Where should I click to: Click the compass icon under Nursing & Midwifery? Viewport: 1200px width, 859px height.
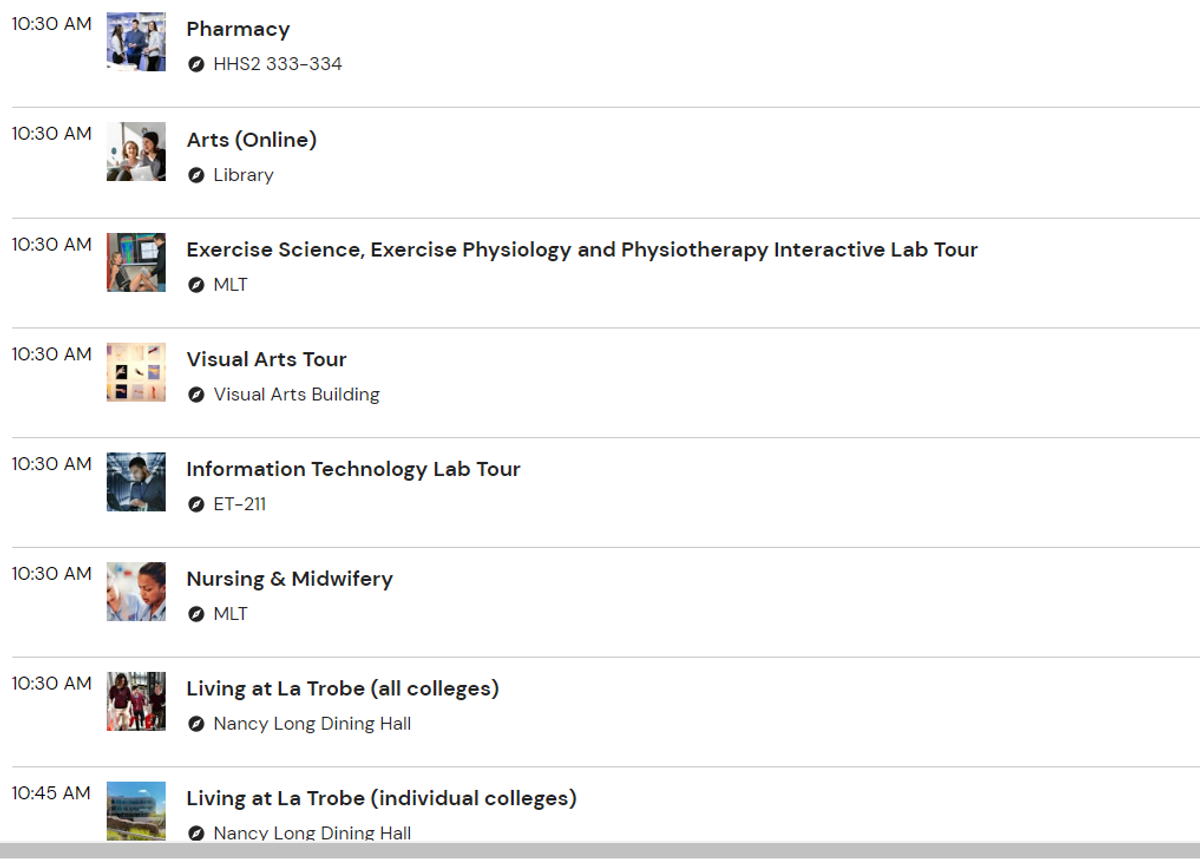[x=196, y=614]
